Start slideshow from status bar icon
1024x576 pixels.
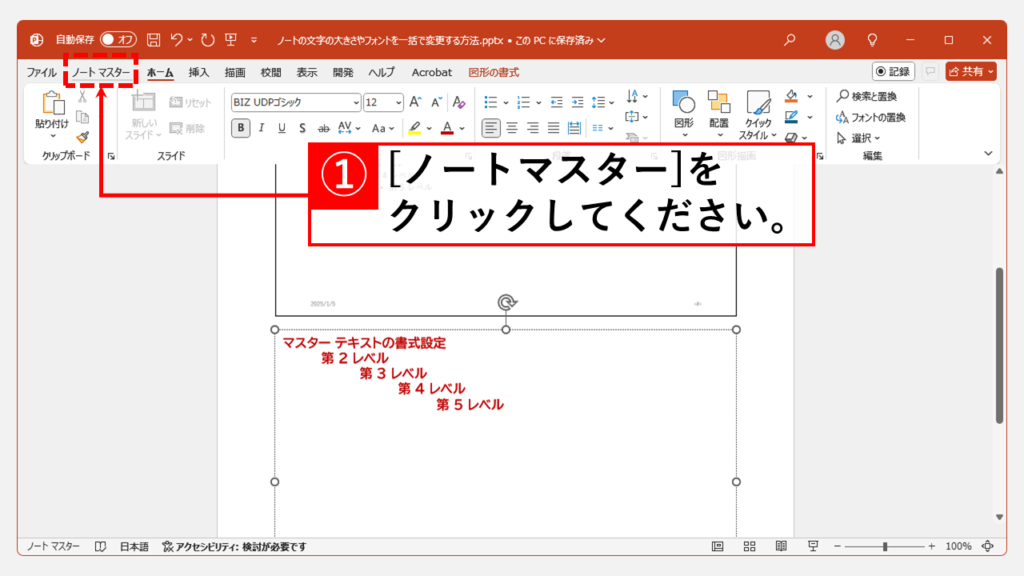click(x=812, y=547)
